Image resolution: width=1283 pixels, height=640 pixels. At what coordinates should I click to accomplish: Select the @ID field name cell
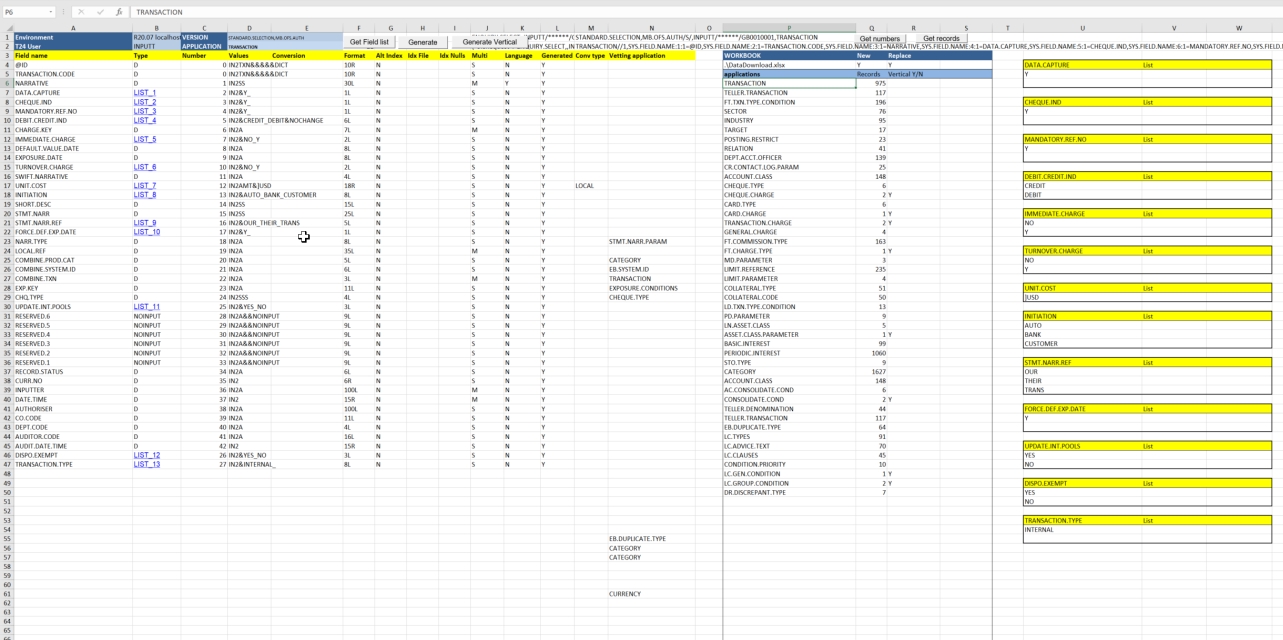[x=73, y=65]
